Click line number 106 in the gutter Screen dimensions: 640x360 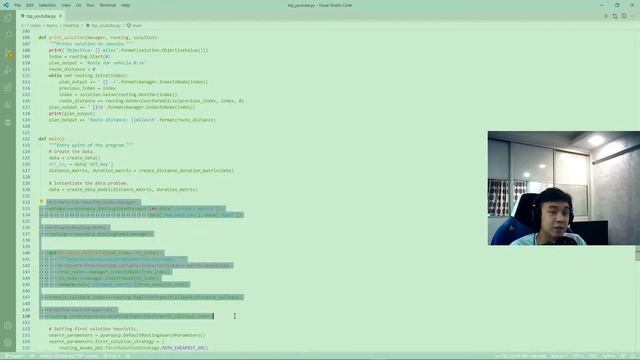(26, 38)
